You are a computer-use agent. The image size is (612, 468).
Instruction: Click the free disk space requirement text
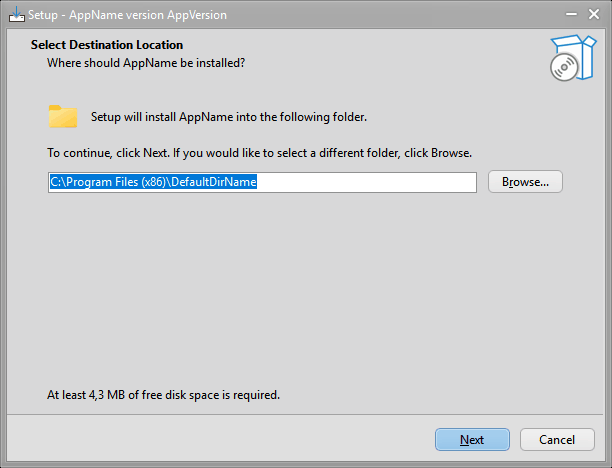(x=163, y=395)
